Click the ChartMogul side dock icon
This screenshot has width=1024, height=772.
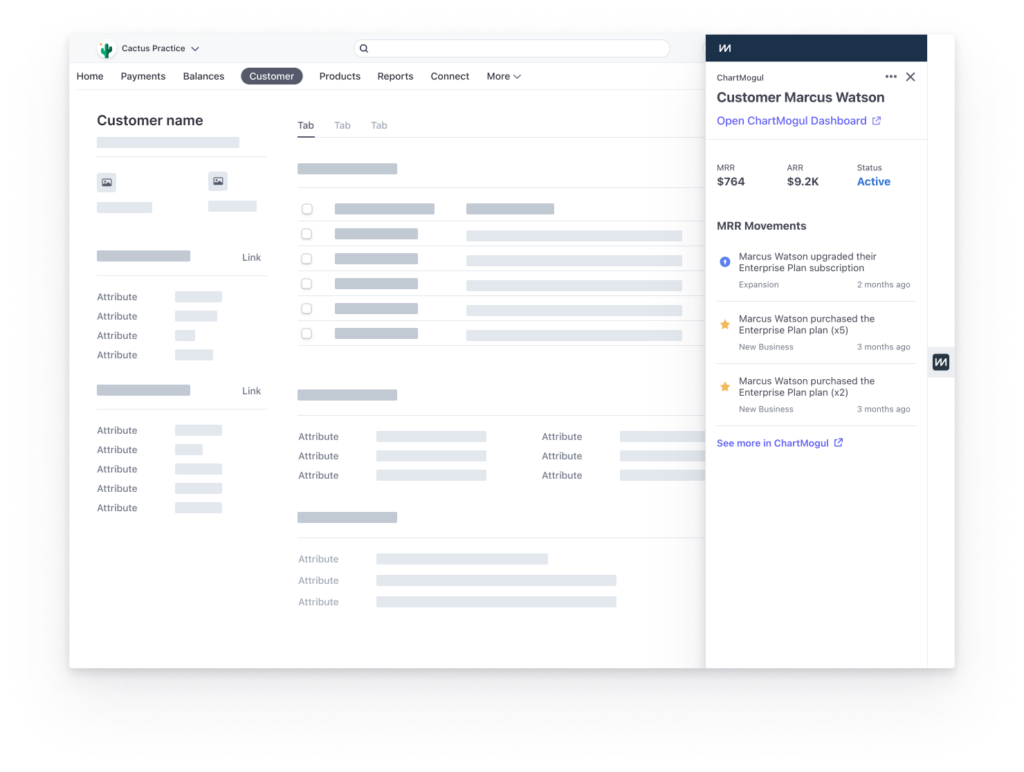pos(941,362)
